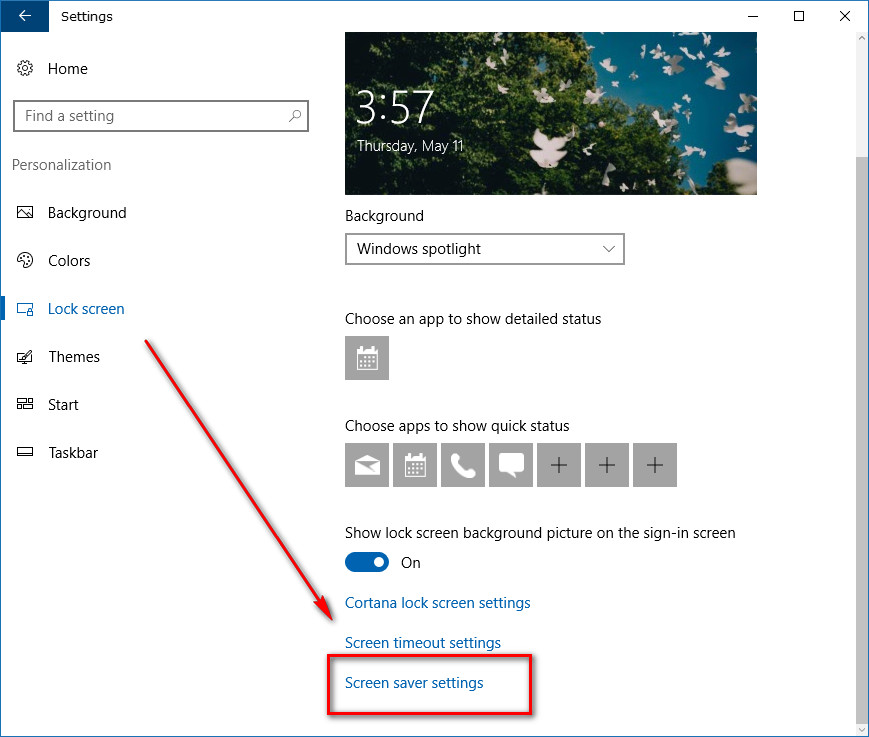869x737 pixels.
Task: Click the Phone quick status icon
Action: (463, 465)
